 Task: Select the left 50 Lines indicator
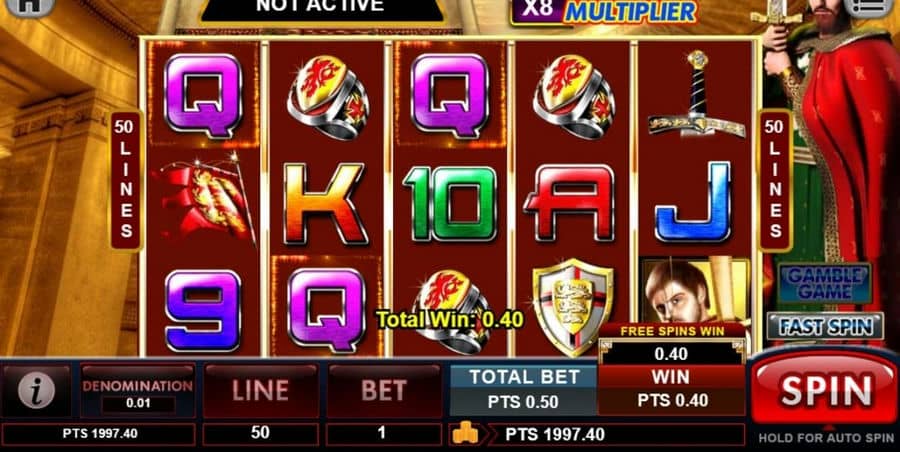pyautogui.click(x=126, y=179)
